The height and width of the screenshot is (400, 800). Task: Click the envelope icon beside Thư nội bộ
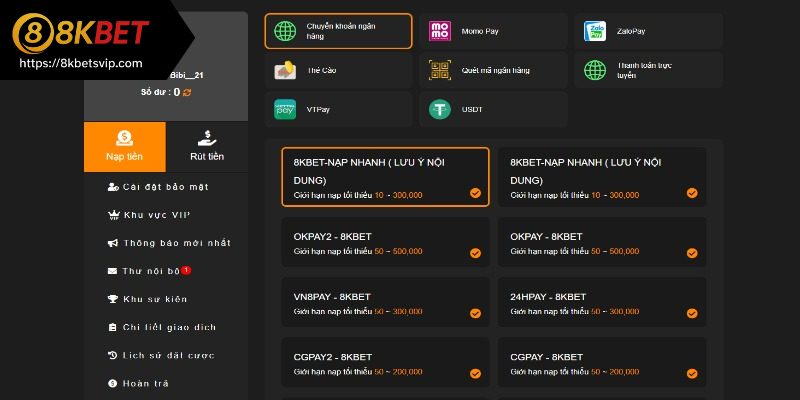click(113, 271)
